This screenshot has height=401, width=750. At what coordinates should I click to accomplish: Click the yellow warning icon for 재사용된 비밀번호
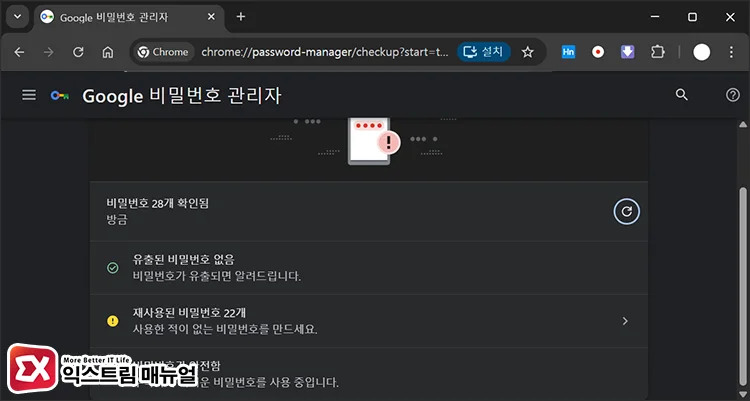[x=112, y=321]
